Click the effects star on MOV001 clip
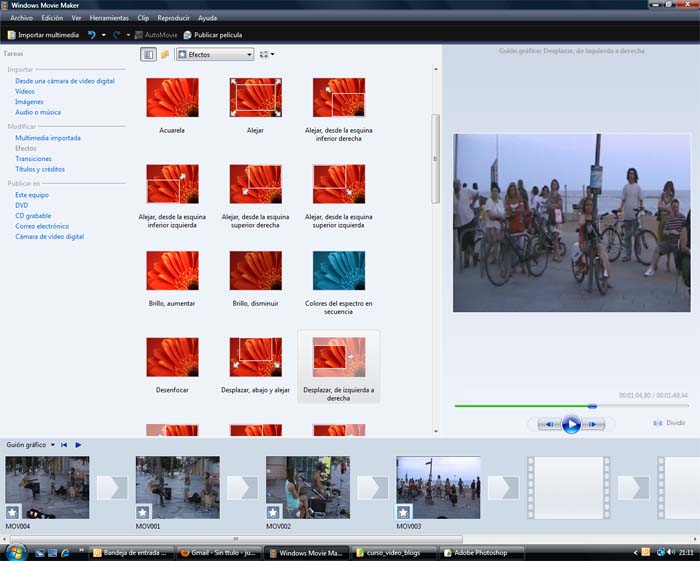The image size is (700, 561). [x=143, y=512]
